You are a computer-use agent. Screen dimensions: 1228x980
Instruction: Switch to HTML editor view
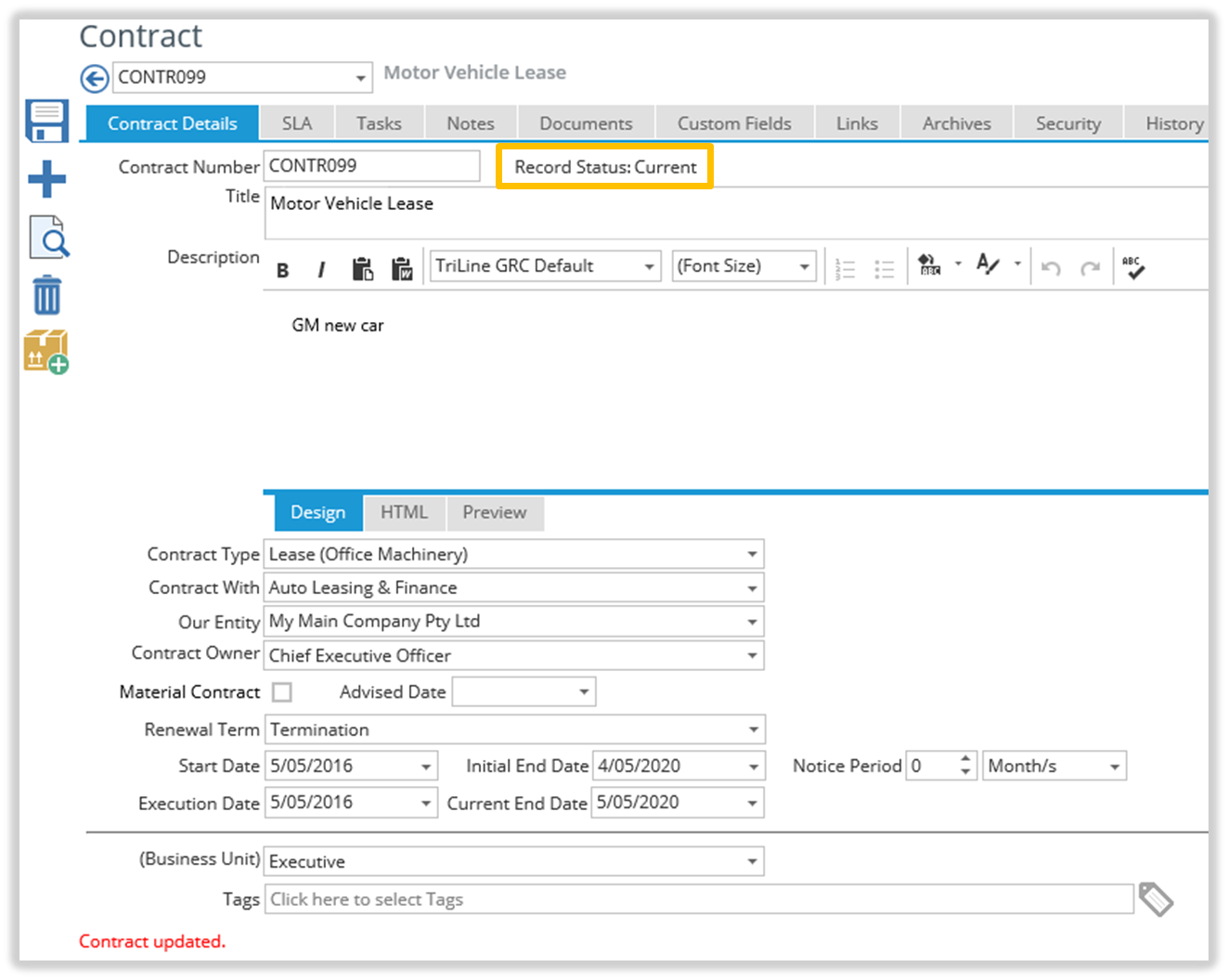point(404,512)
